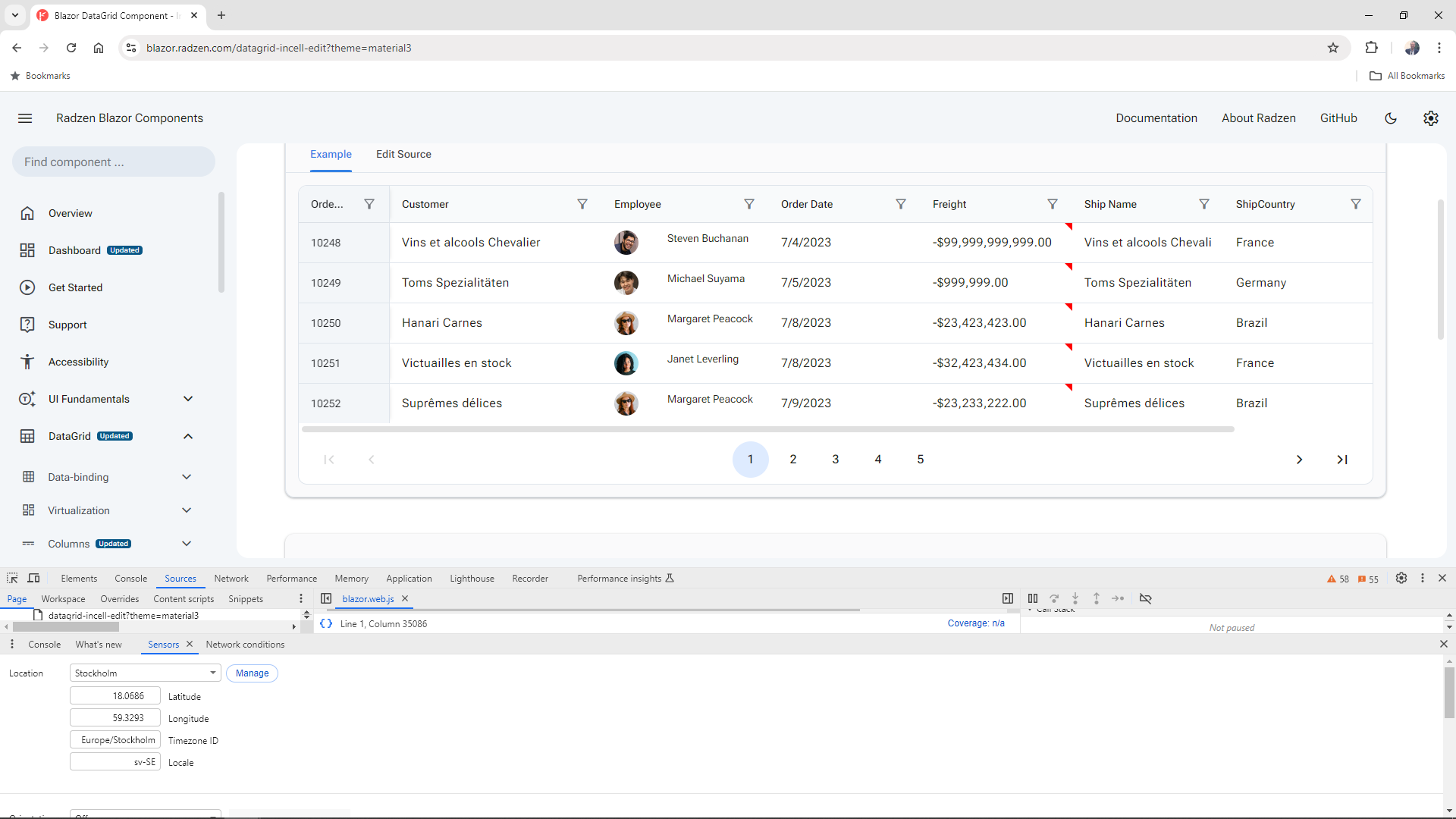Close the Sensors drawer tab
This screenshot has width=1456, height=819.
coord(190,645)
